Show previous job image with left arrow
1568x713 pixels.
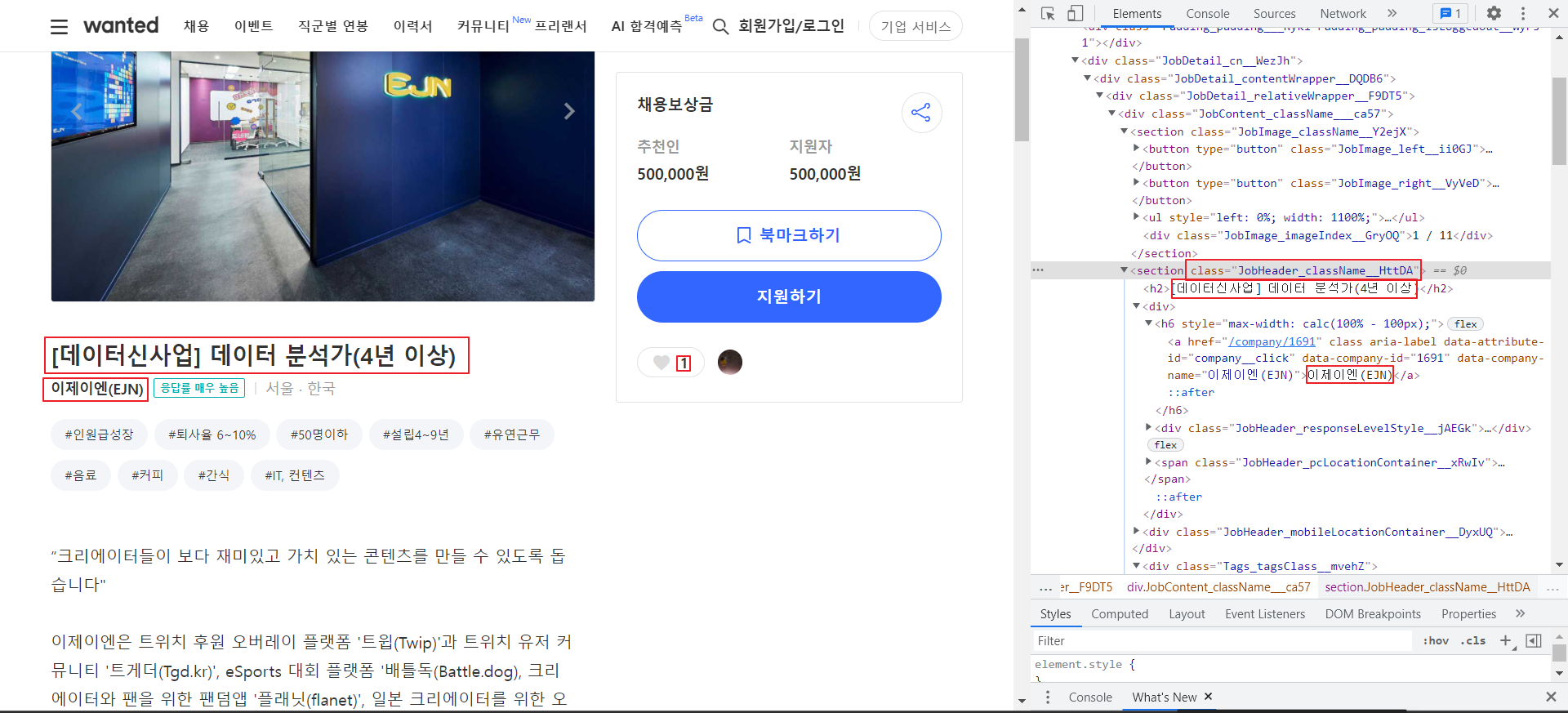77,111
